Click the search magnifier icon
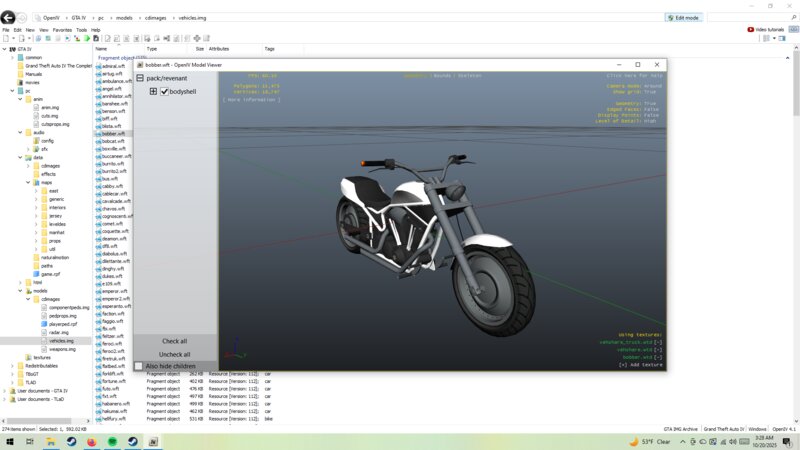The height and width of the screenshot is (450, 800). point(792,17)
